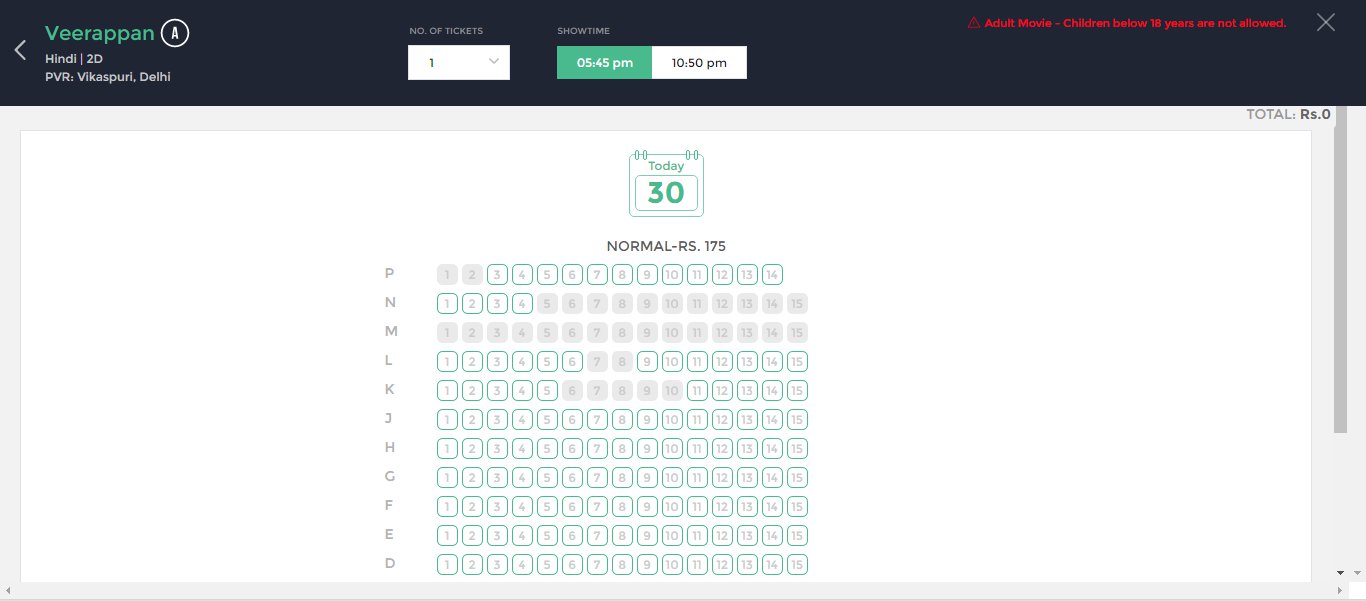Choose seat 4 in row N

(x=522, y=303)
